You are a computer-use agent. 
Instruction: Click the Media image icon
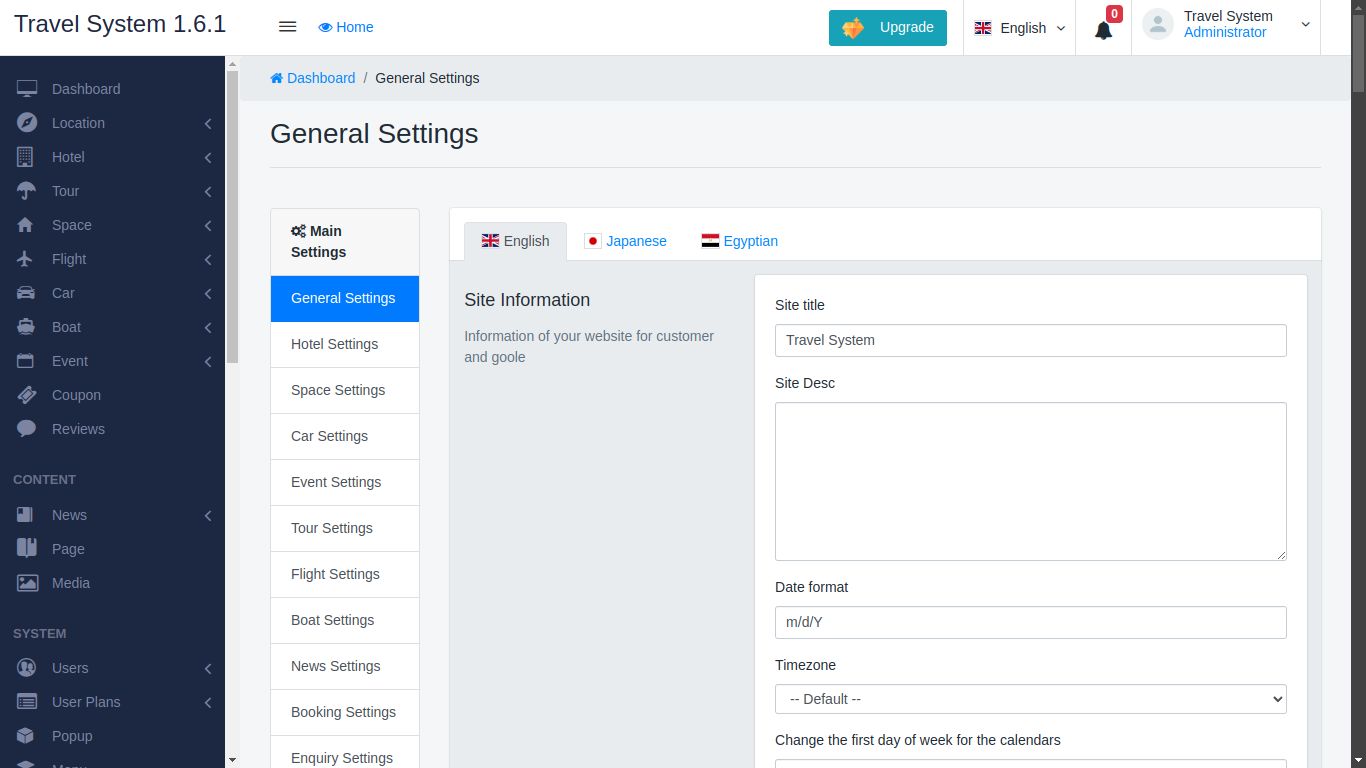pos(27,583)
